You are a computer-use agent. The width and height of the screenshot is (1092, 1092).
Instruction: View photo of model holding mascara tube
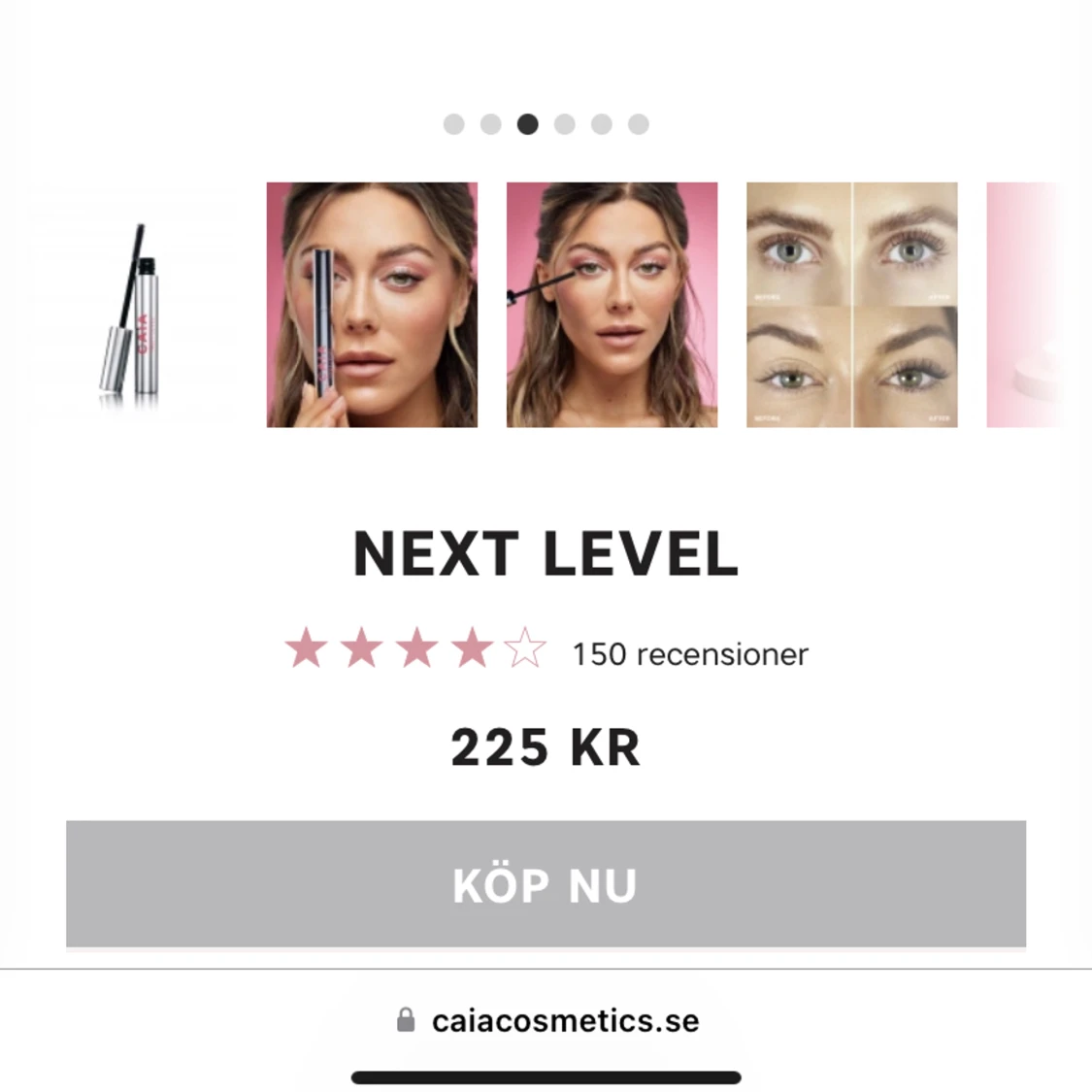(x=372, y=305)
